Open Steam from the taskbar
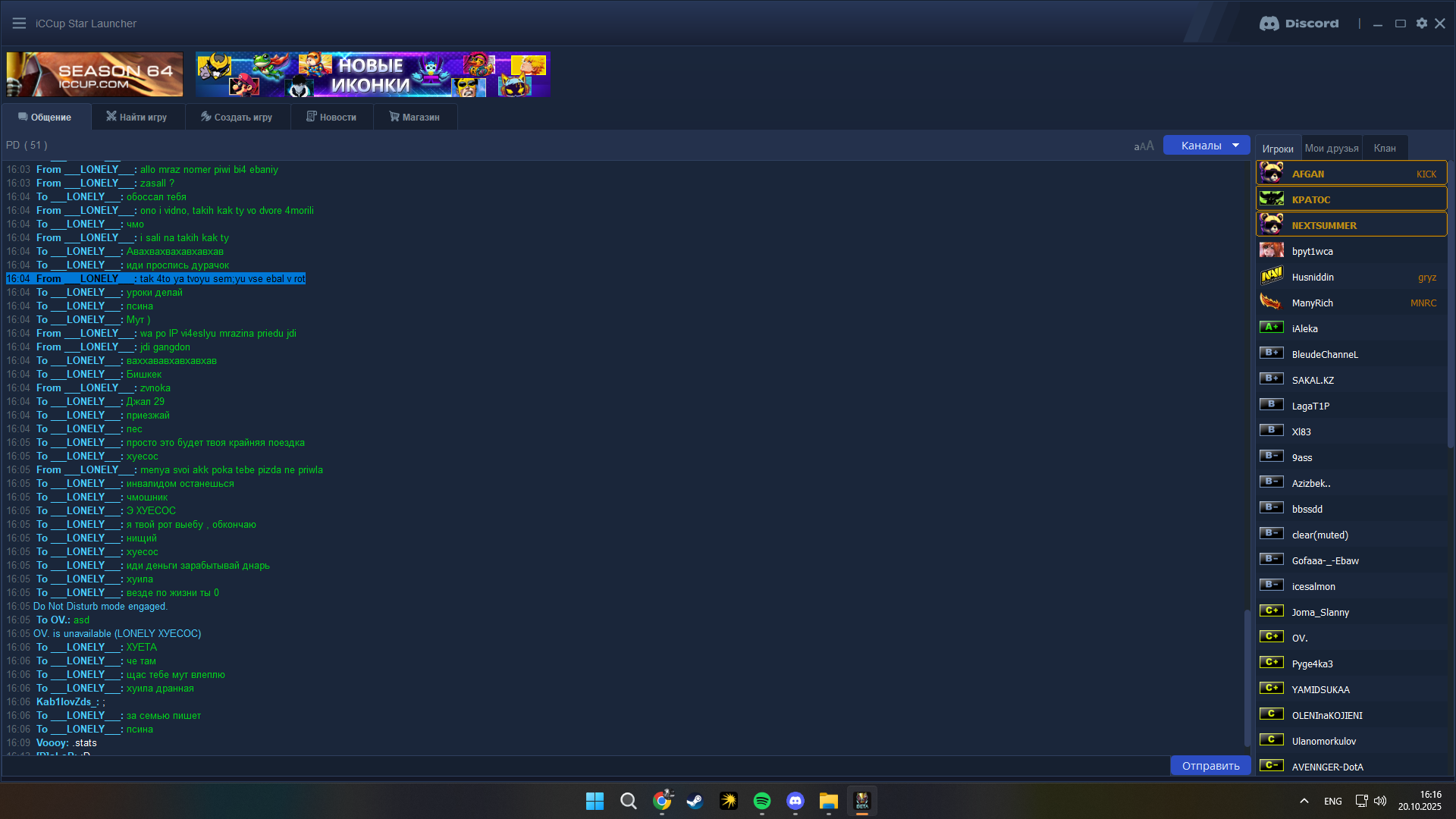This screenshot has width=1456, height=819. coord(695,801)
